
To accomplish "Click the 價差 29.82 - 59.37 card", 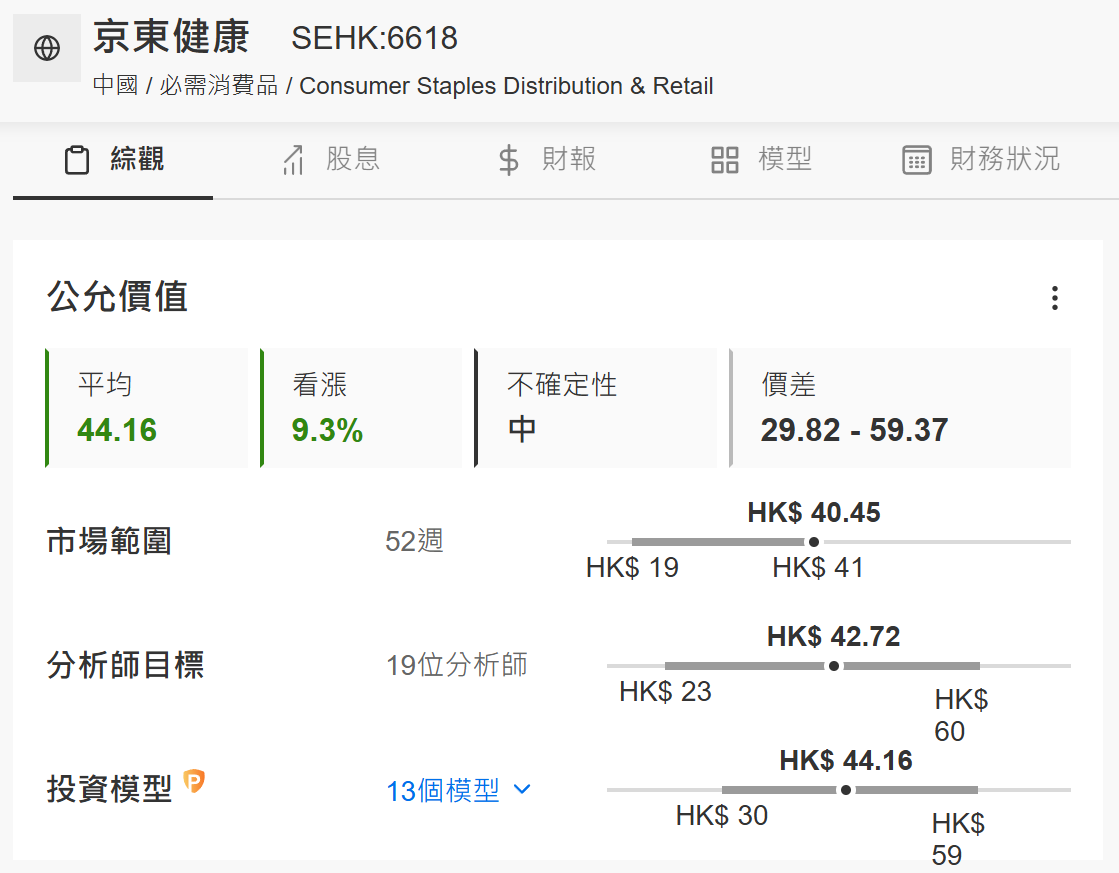I will coord(900,408).
